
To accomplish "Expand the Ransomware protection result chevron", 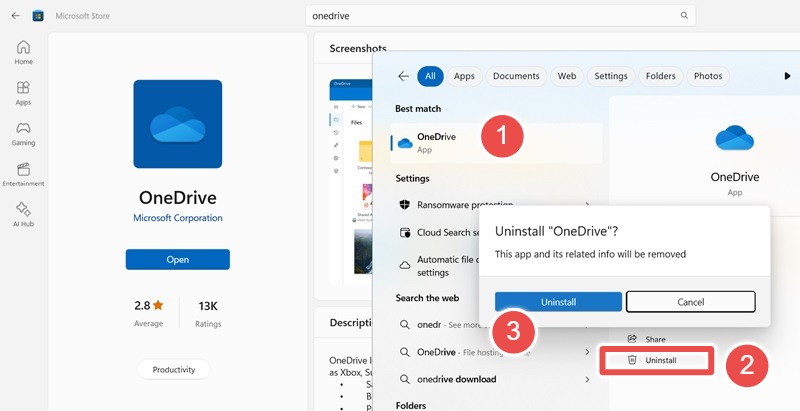I will click(587, 205).
